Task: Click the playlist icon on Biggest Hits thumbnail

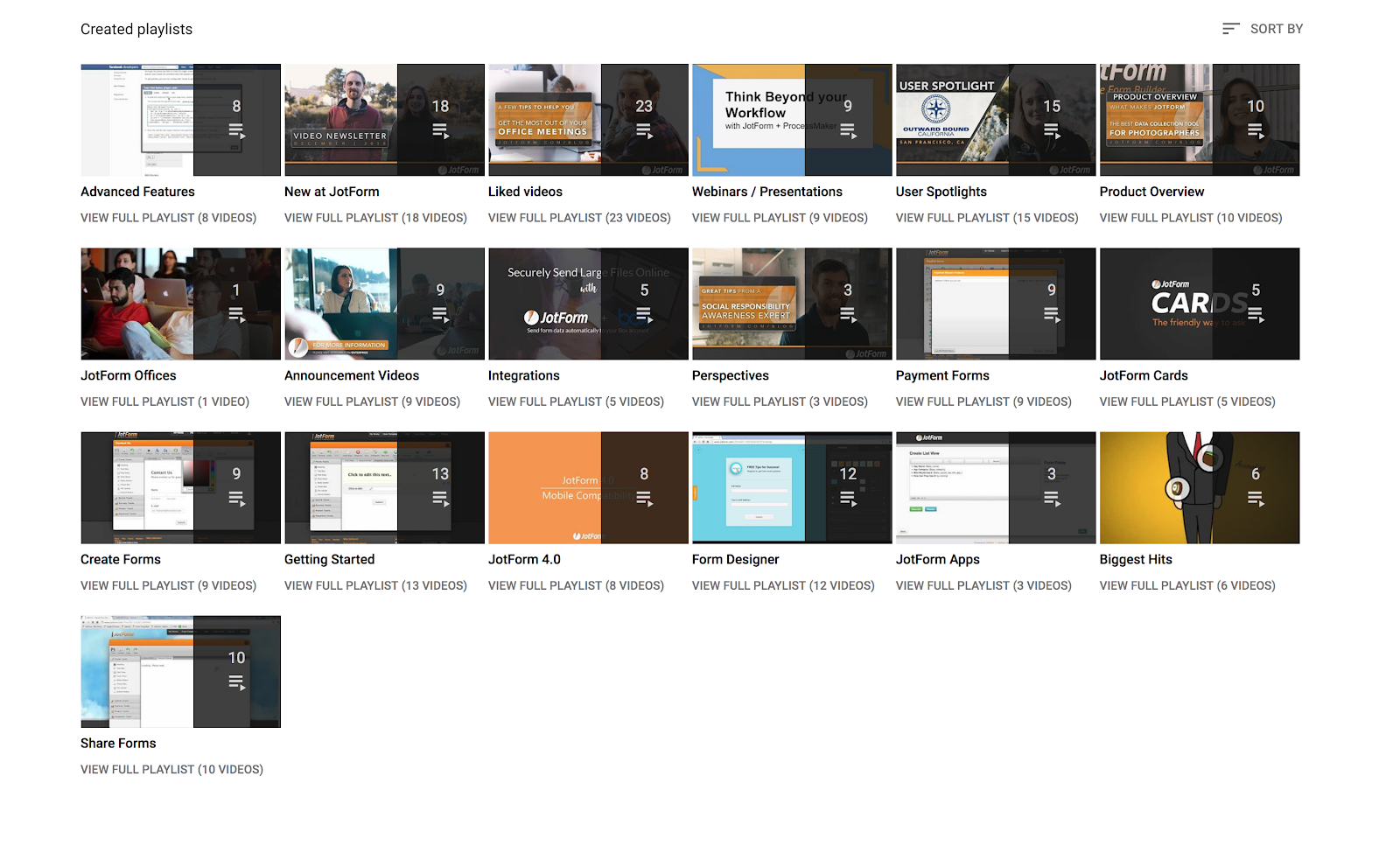Action: pyautogui.click(x=1256, y=499)
